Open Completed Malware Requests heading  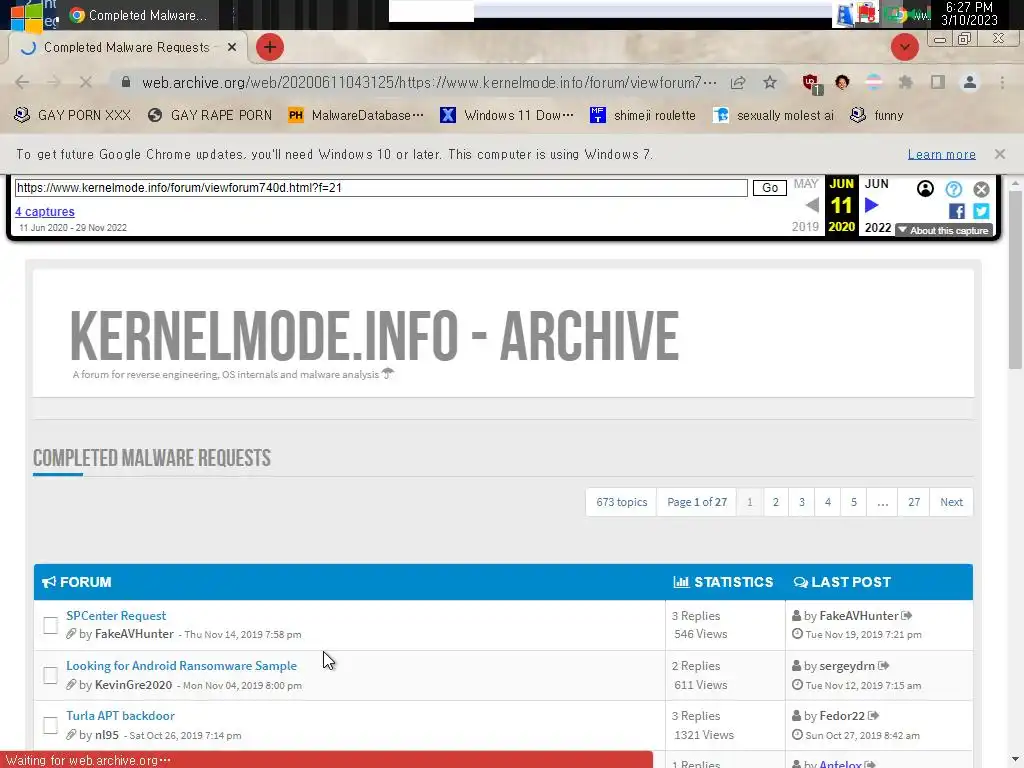[152, 458]
